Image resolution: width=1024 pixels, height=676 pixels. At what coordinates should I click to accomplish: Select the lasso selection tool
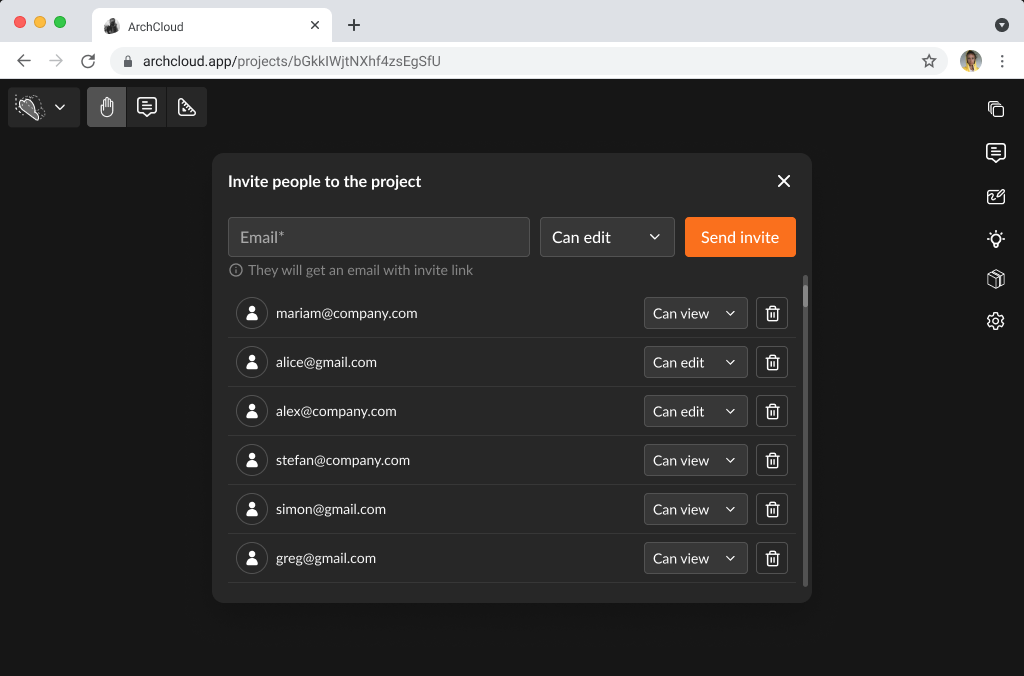30,107
